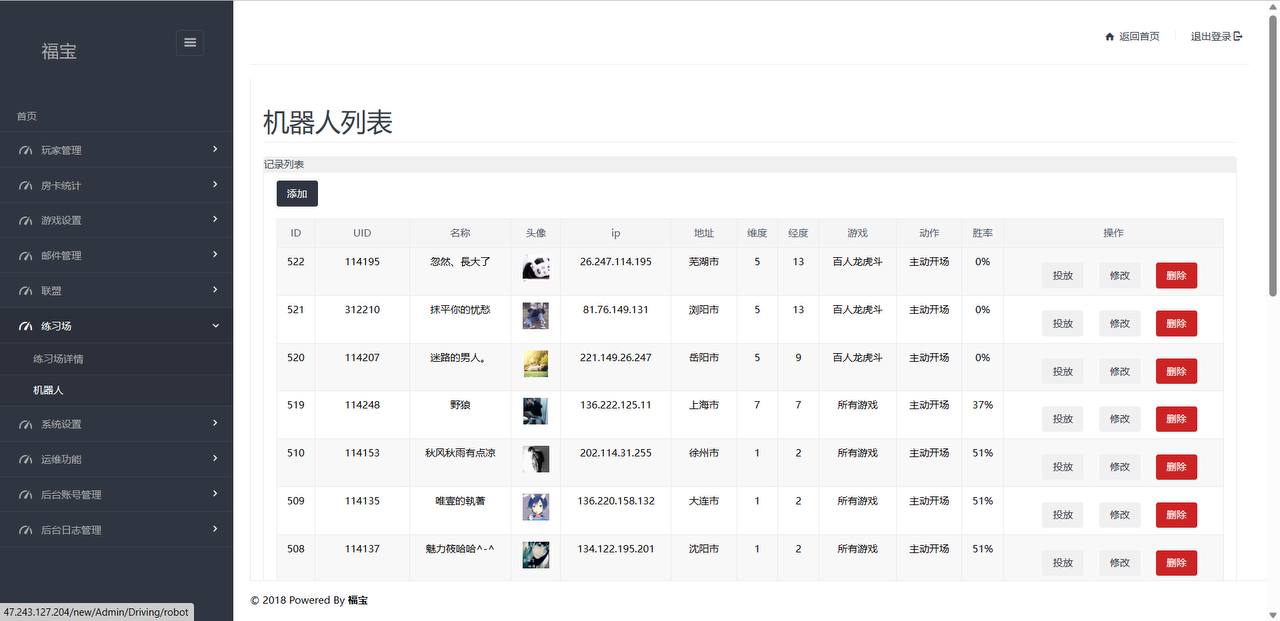
Task: Expand 后台账号管理 chevron arrow
Action: pos(215,493)
